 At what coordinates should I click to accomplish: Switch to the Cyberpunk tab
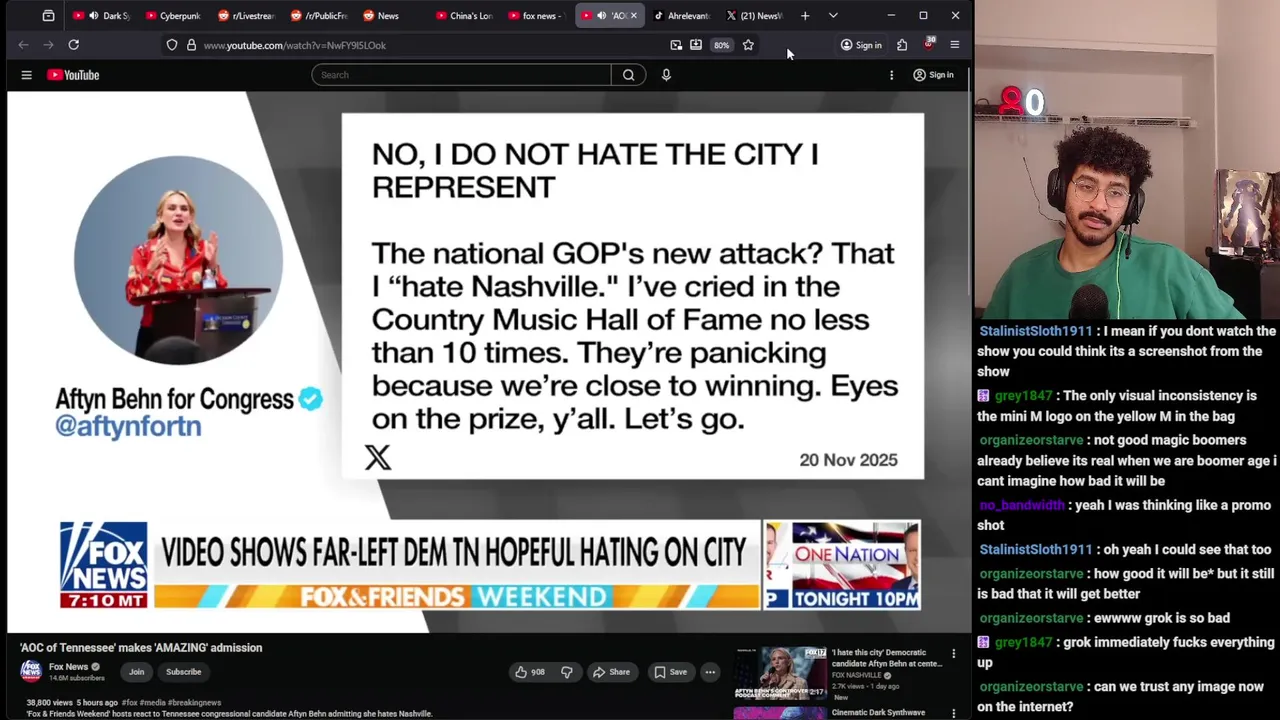174,16
